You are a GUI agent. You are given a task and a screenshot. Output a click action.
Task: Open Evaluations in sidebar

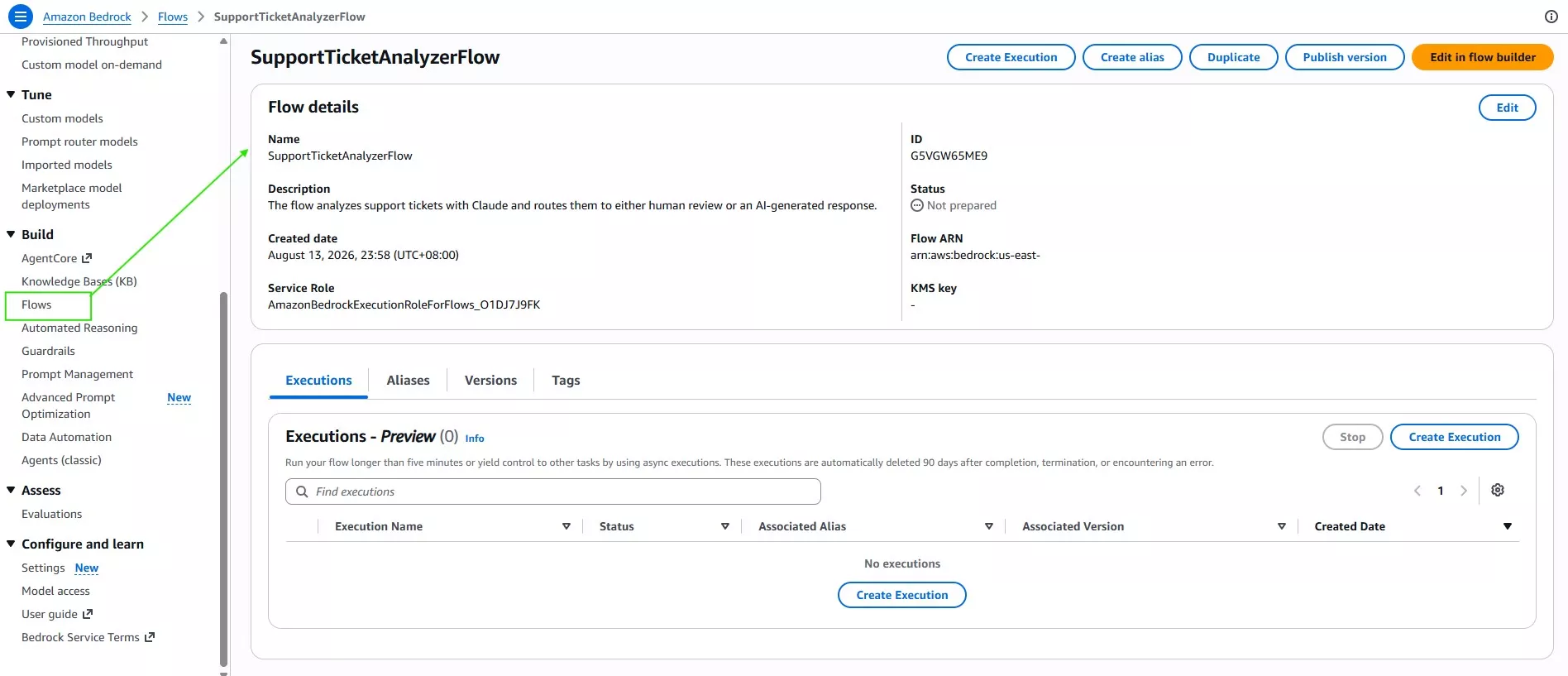tap(51, 514)
